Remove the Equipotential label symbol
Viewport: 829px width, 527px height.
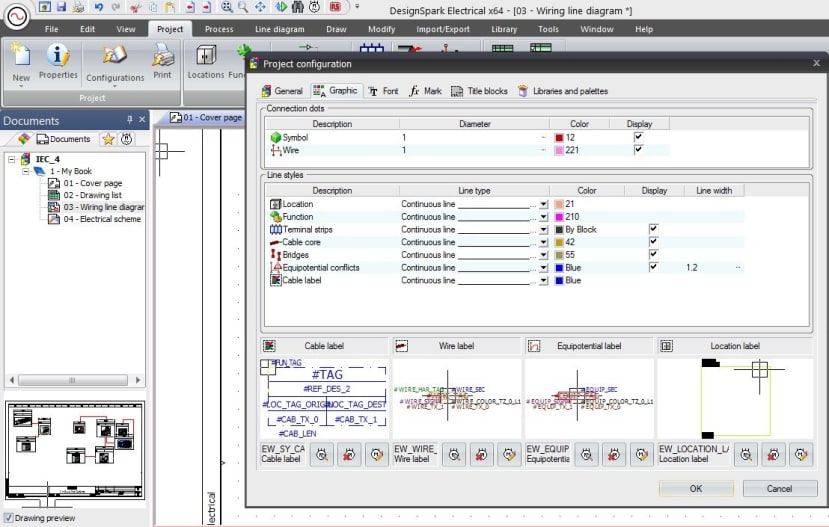tap(613, 455)
